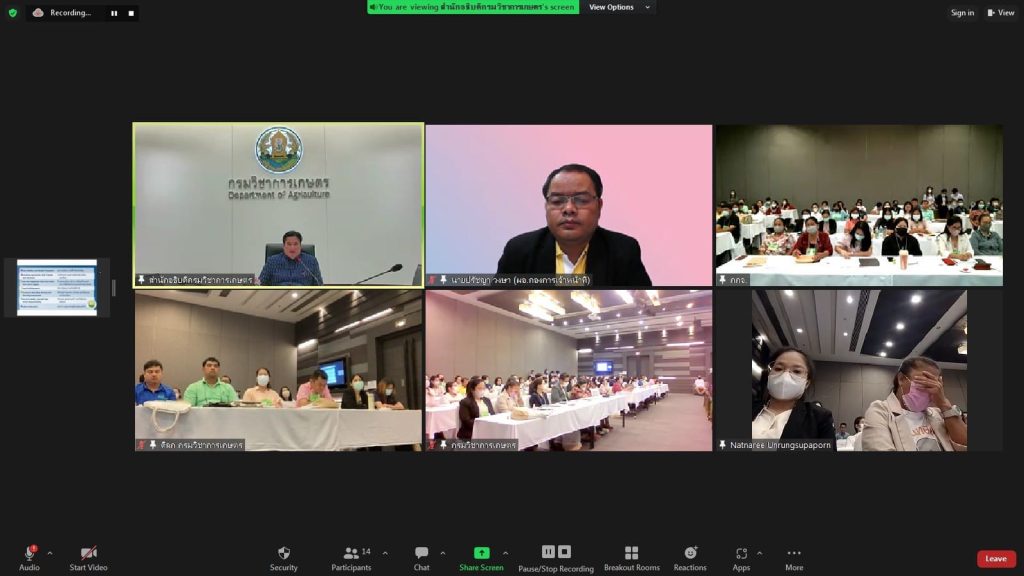Image resolution: width=1024 pixels, height=576 pixels.
Task: Open the Participants panel
Action: coord(351,553)
